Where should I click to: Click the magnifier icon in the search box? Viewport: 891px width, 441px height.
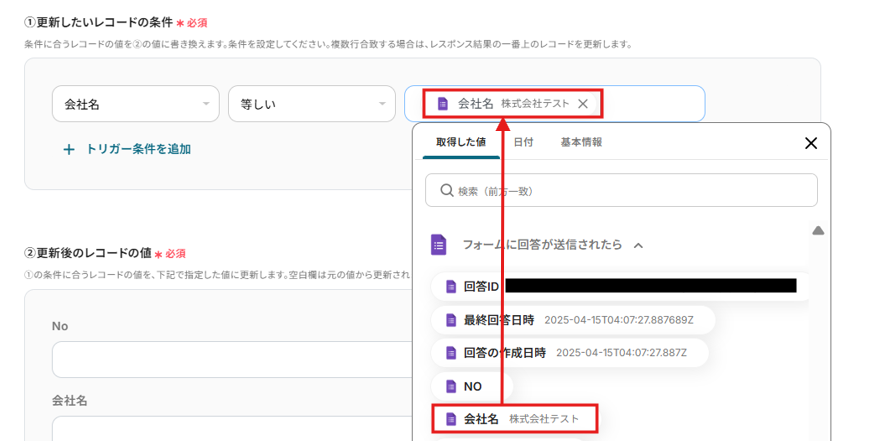[x=446, y=190]
